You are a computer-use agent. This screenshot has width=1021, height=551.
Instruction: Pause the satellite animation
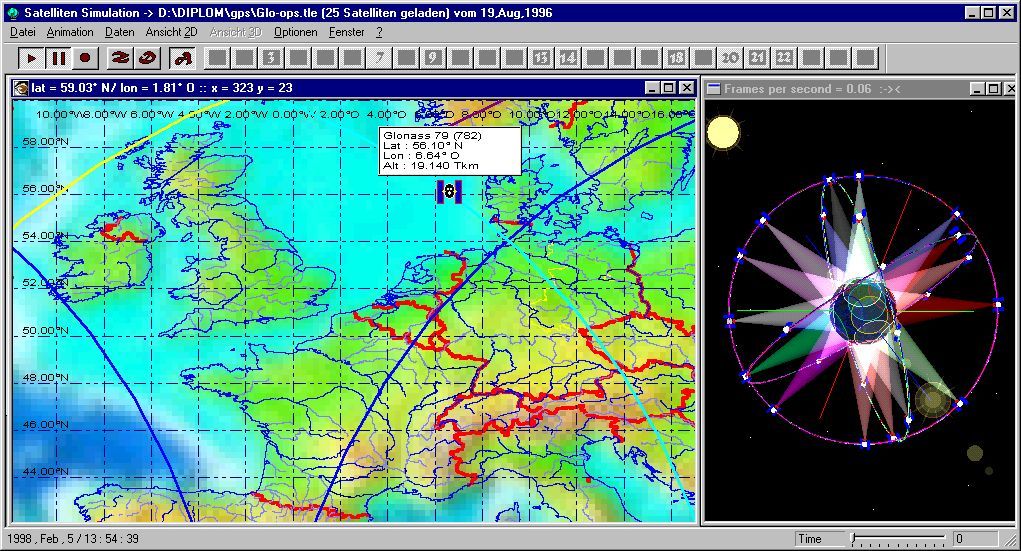[58, 58]
